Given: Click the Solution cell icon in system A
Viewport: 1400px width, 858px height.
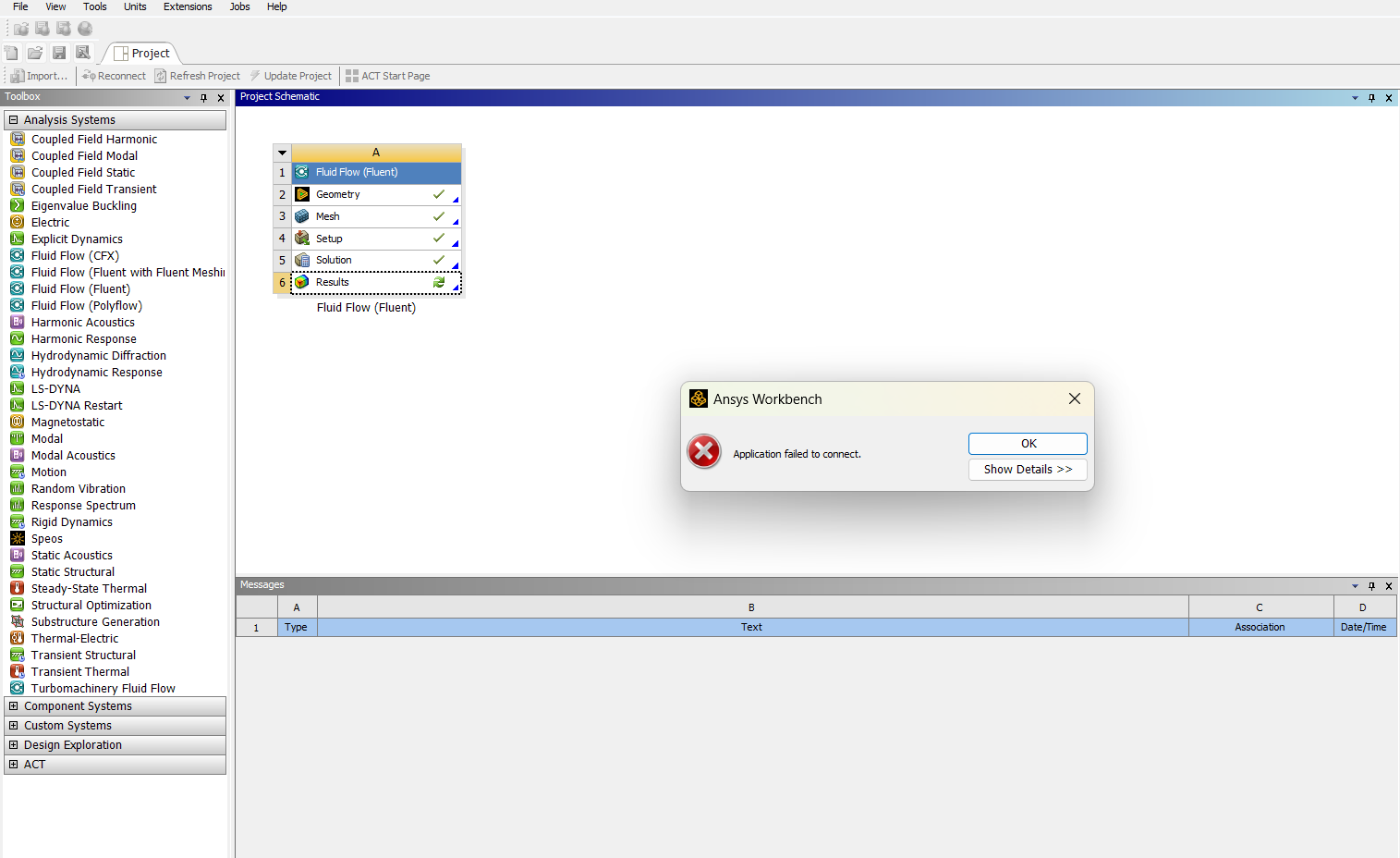Looking at the screenshot, I should point(302,261).
